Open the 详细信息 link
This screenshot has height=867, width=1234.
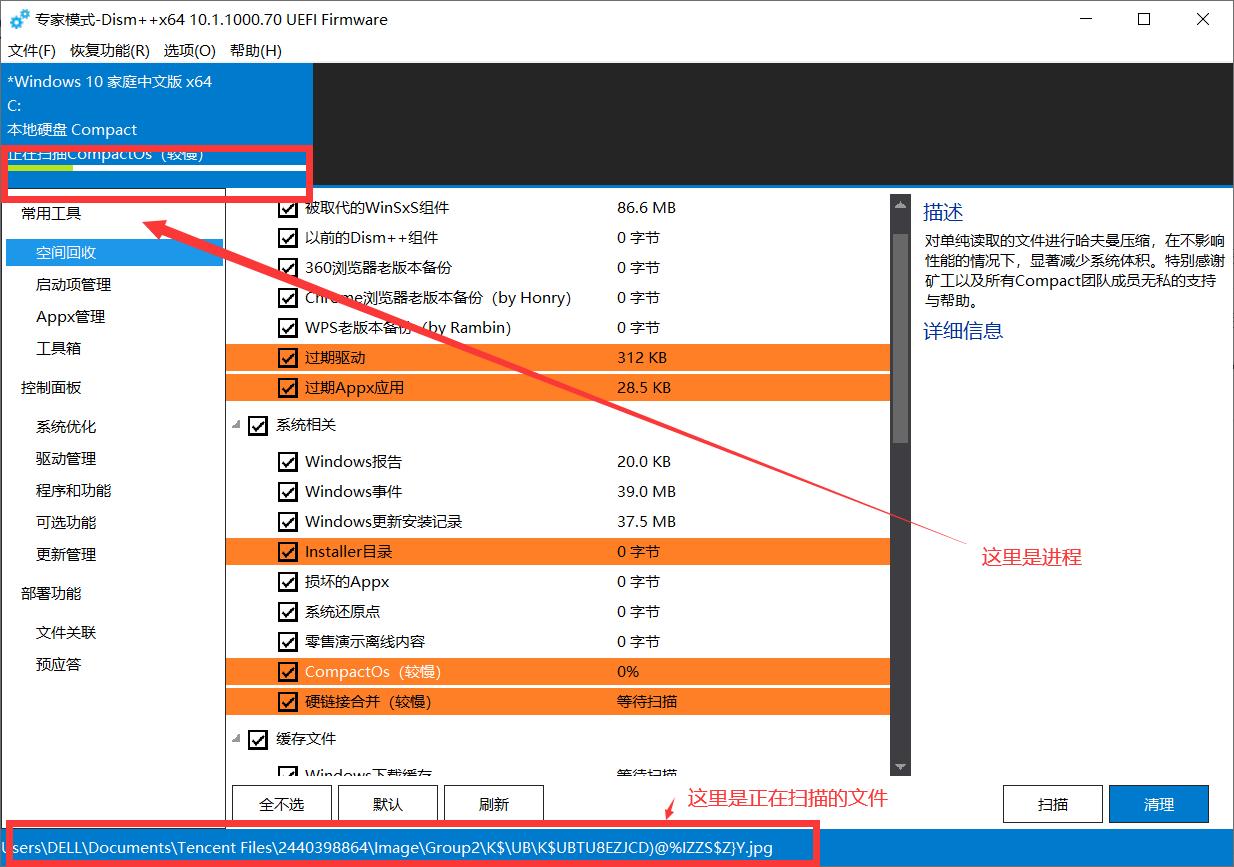962,331
